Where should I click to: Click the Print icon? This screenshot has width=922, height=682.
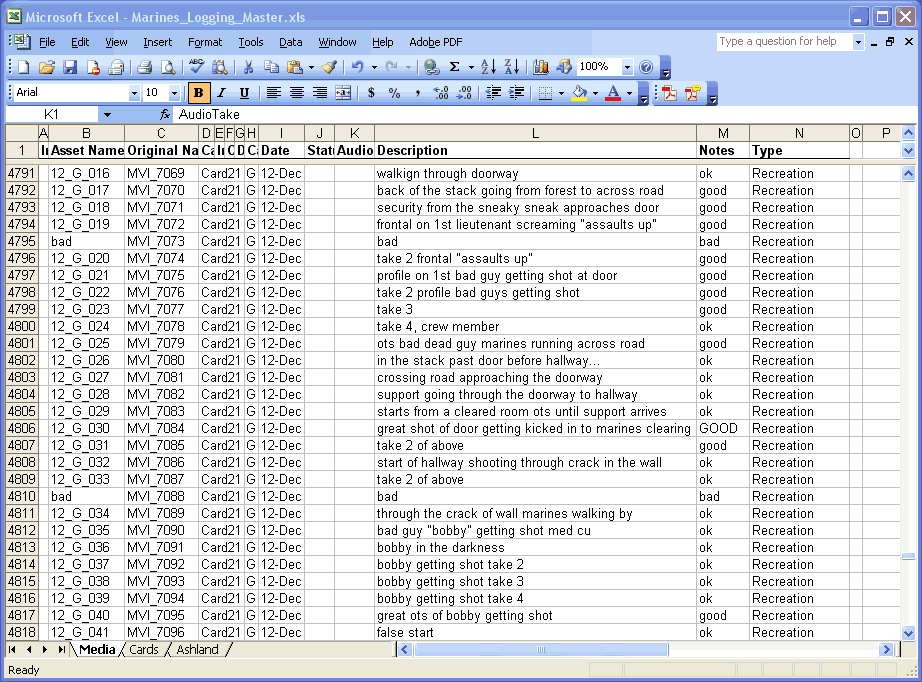(144, 67)
